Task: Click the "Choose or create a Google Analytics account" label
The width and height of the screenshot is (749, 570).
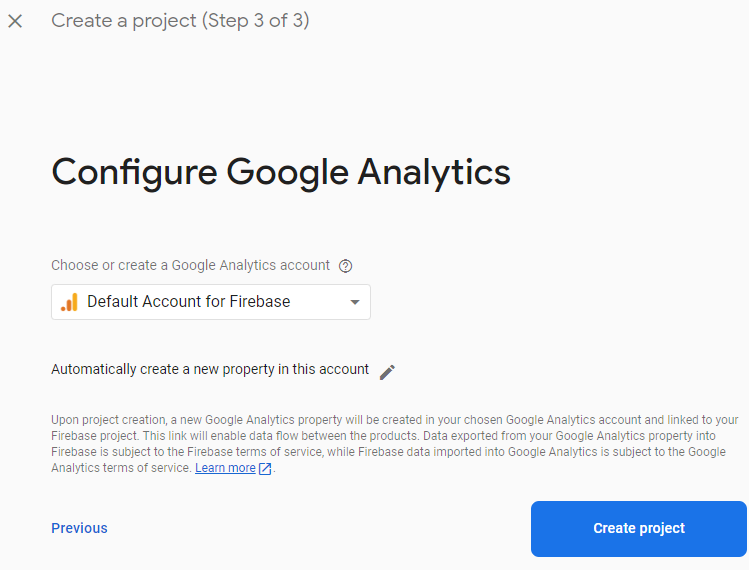Action: click(190, 266)
